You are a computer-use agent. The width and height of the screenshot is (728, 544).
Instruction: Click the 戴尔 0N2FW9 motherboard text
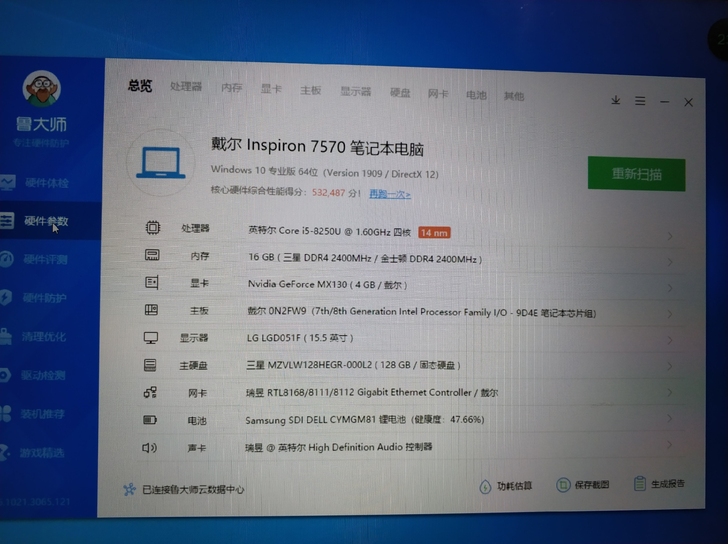(422, 312)
